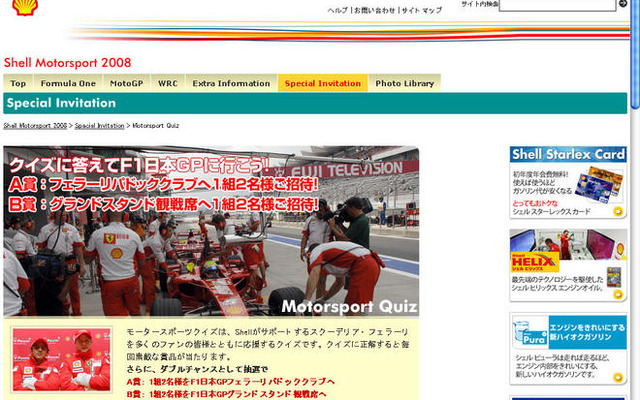The image size is (640, 400).
Task: Click the red A賞 prize text line
Action: click(231, 382)
